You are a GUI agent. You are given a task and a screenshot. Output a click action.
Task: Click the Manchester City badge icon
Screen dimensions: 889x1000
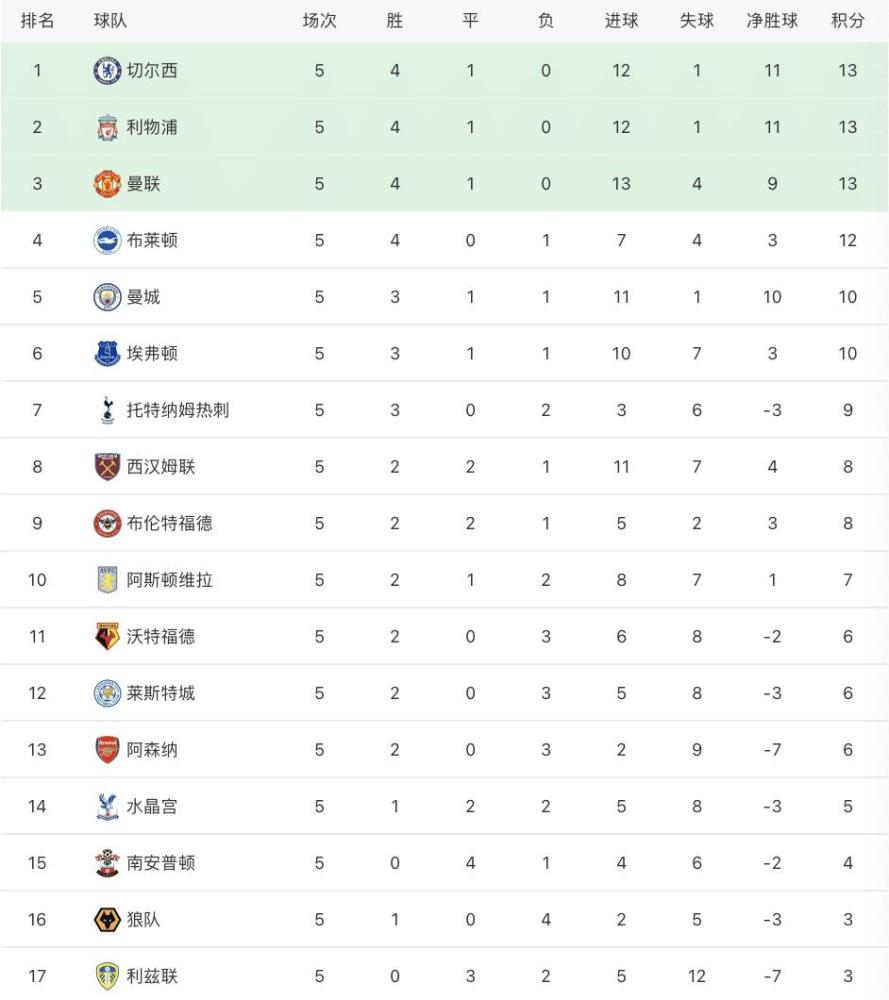pyautogui.click(x=107, y=297)
